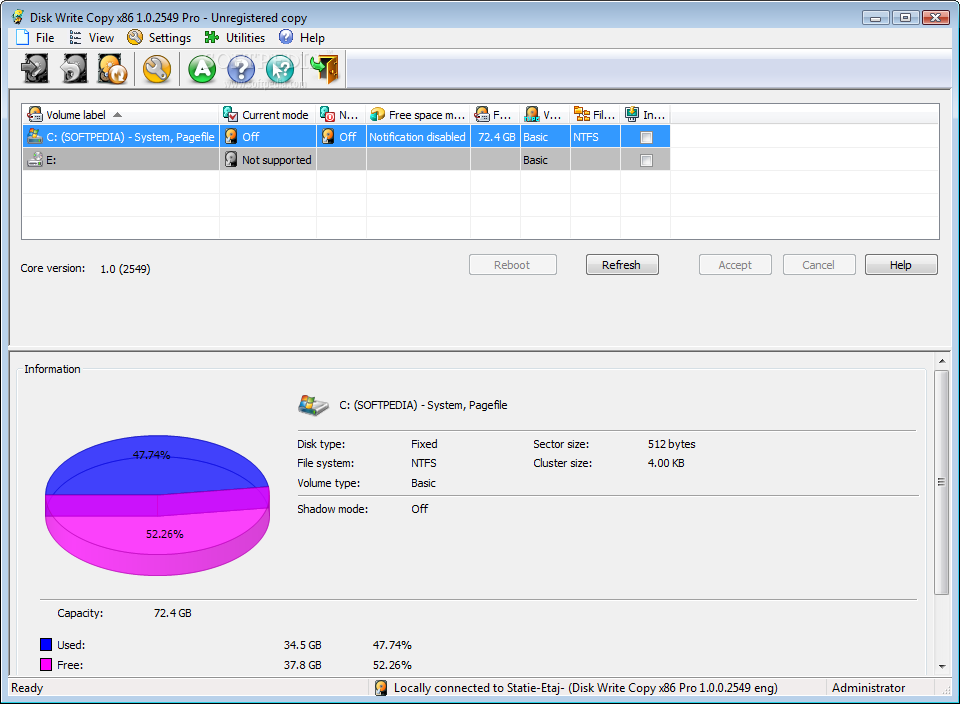Click the magenta Free legend swatch
The width and height of the screenshot is (960, 704).
[46, 665]
